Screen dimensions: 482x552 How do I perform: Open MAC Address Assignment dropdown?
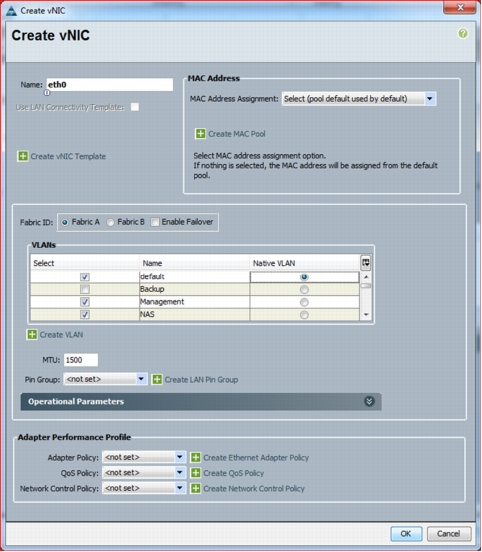[x=359, y=99]
